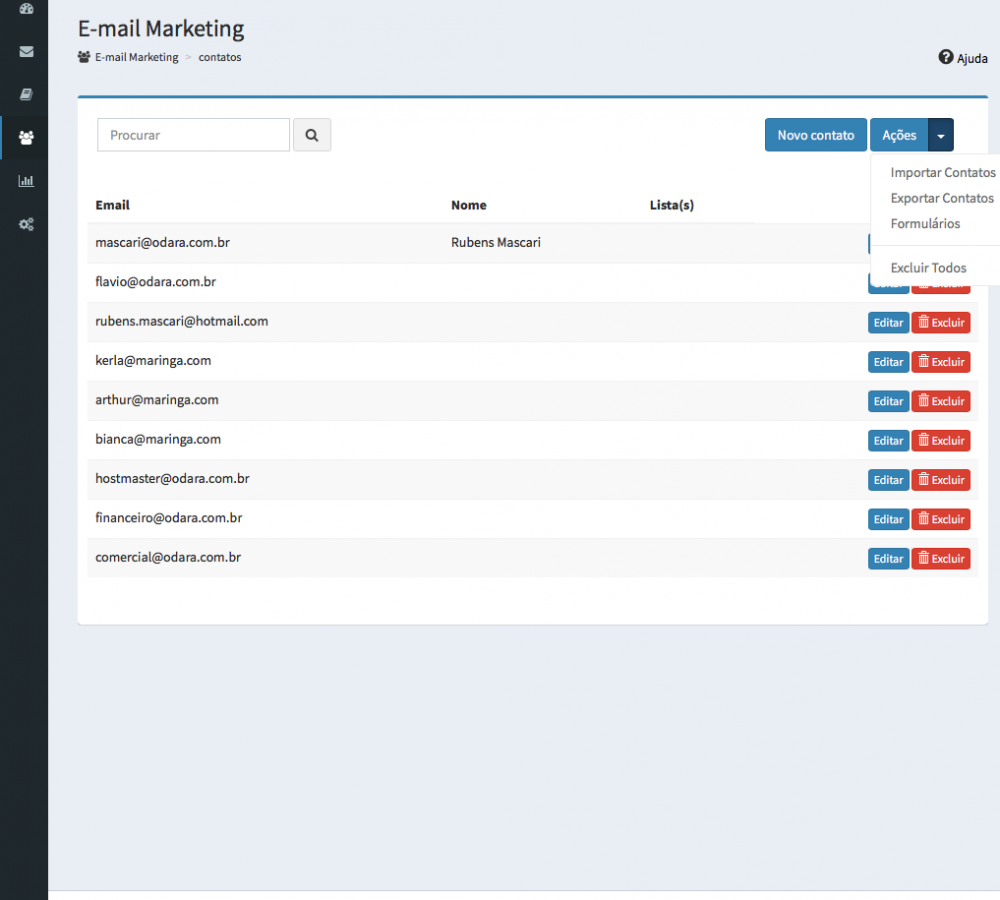The image size is (1000, 900).
Task: Open the bar chart reports icon
Action: (x=26, y=181)
